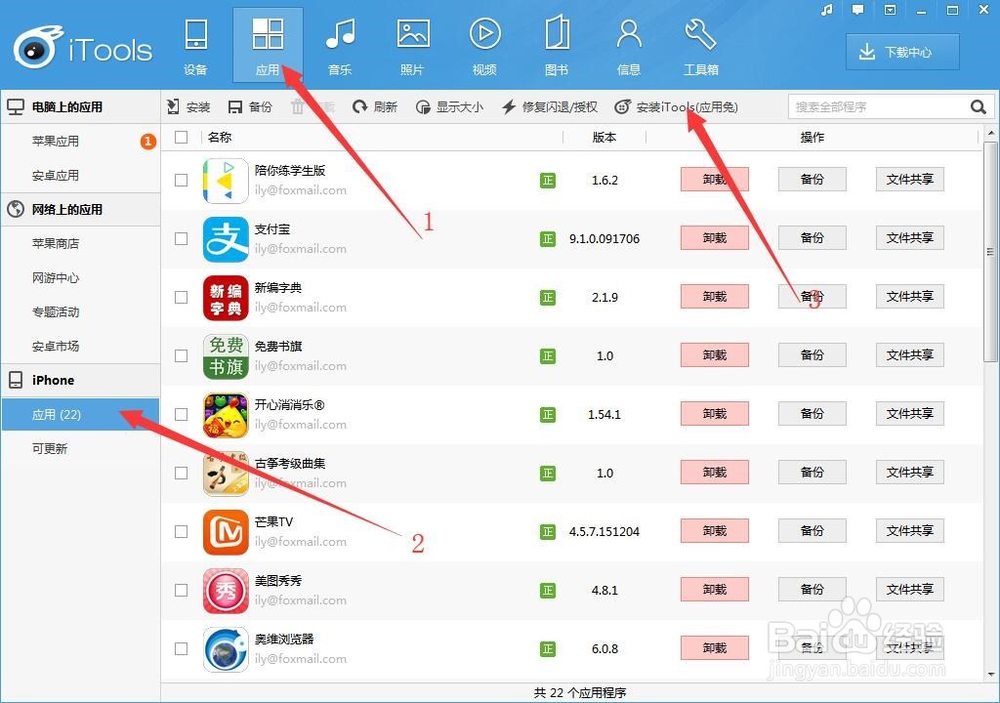Screen dimensions: 1000x703
Task: Open the 工具箱 (Toolbox) section
Action: (701, 46)
